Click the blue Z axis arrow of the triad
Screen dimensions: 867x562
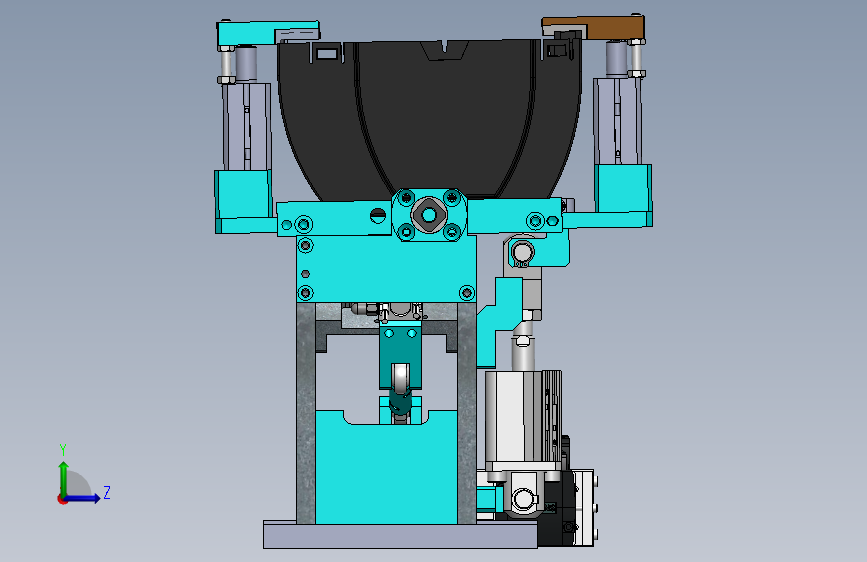click(x=83, y=498)
